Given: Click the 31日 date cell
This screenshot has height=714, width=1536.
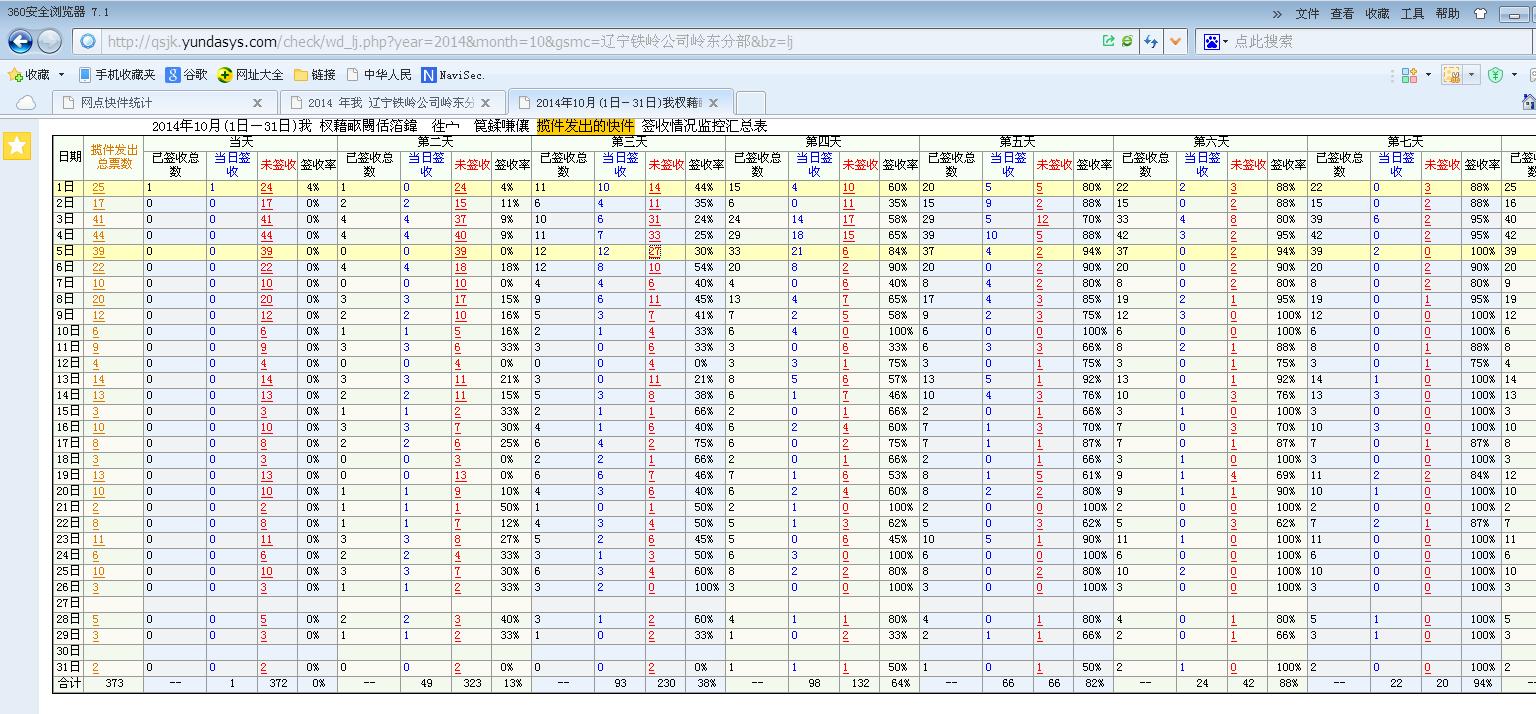Looking at the screenshot, I should click(67, 668).
